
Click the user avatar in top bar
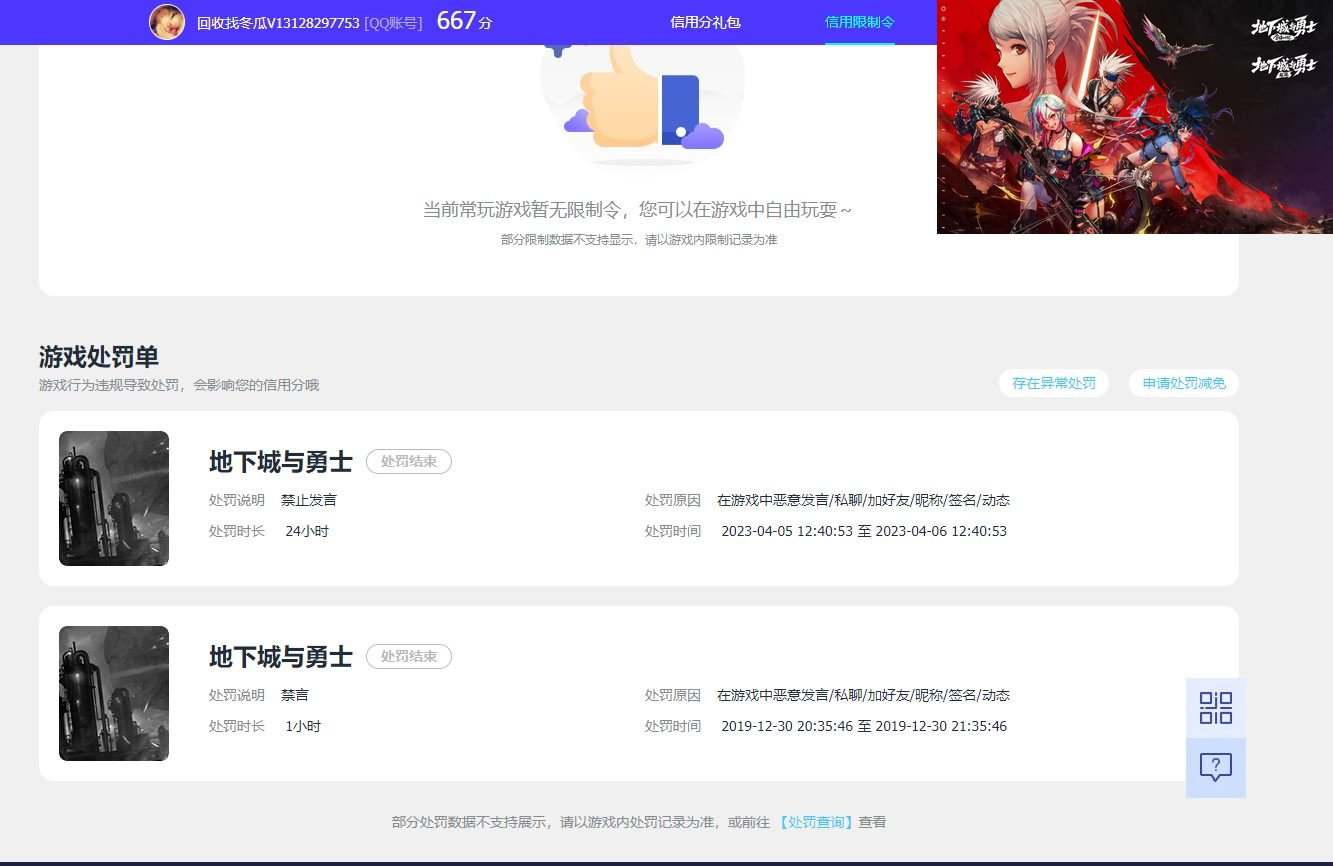[167, 22]
